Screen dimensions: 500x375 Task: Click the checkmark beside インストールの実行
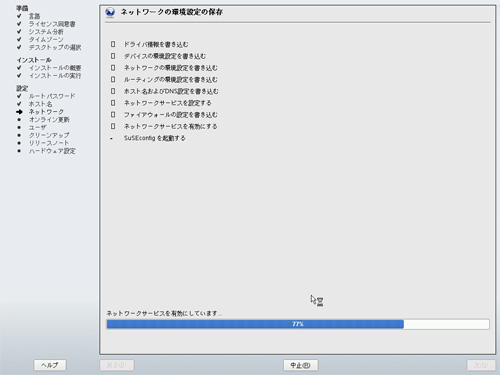[x=19, y=76]
